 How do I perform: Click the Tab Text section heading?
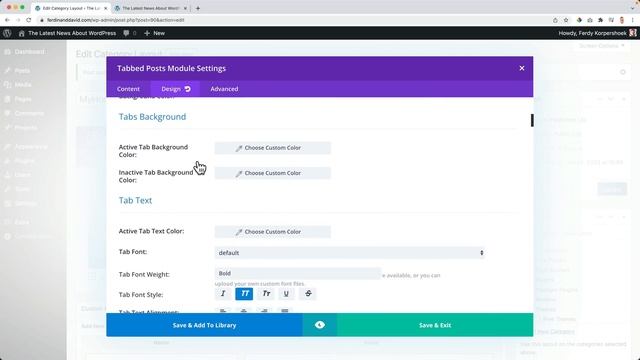click(135, 200)
